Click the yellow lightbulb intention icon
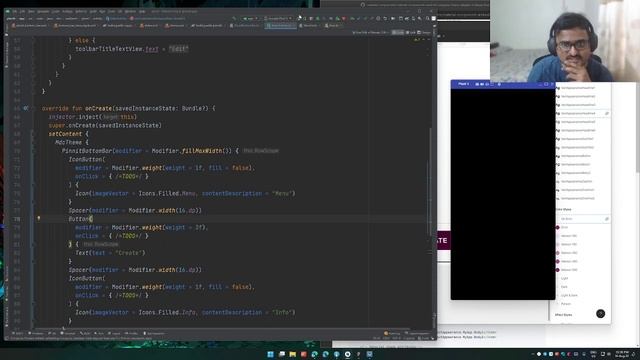Viewport: 640px width, 360px height. pos(39,218)
